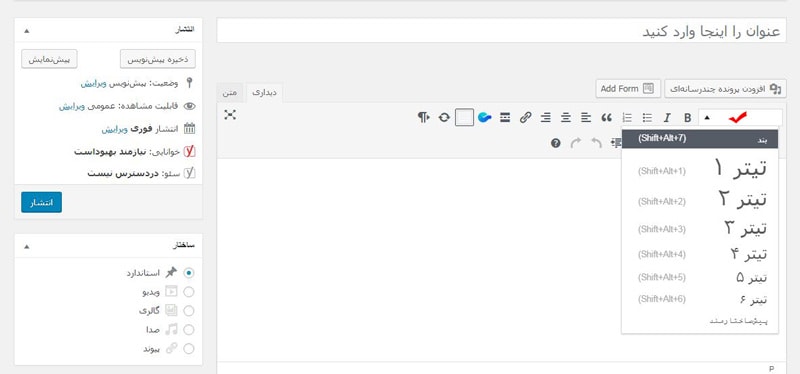Open keyboard shortcuts help question mark
The width and height of the screenshot is (800, 374).
point(556,143)
